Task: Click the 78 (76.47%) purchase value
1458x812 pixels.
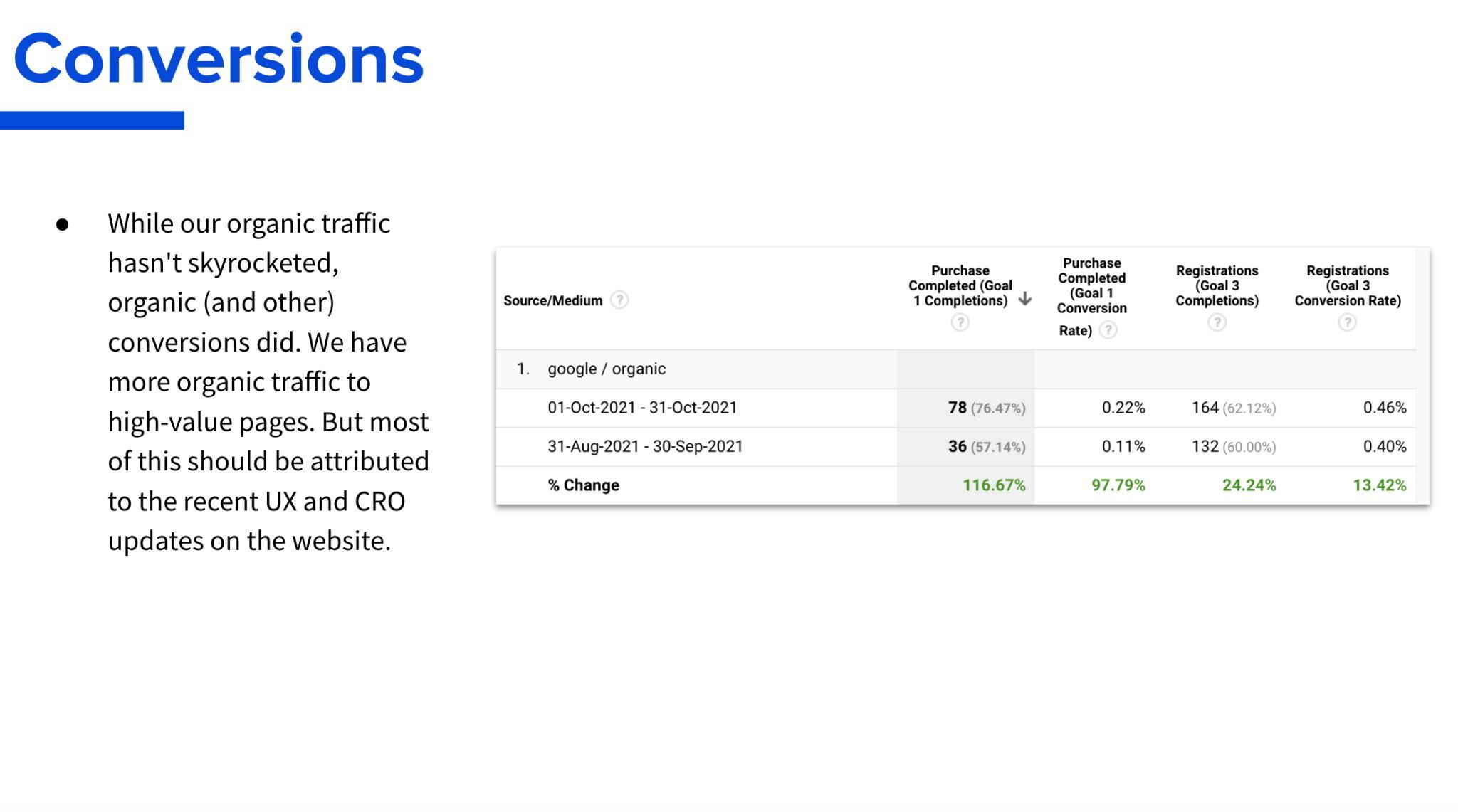Action: click(x=987, y=408)
